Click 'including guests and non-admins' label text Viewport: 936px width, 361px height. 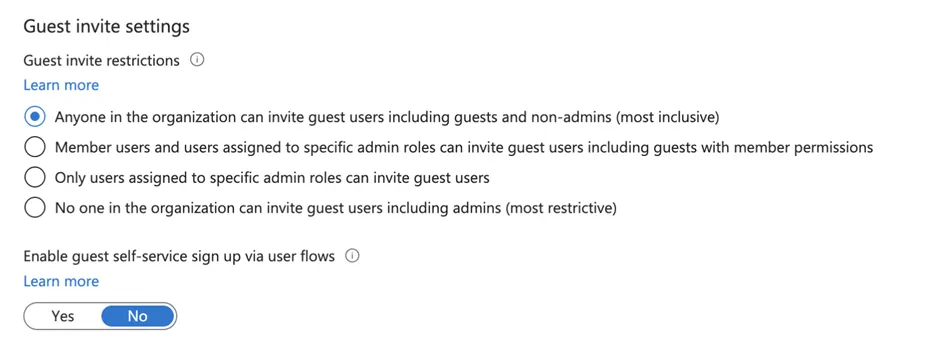[500, 118]
